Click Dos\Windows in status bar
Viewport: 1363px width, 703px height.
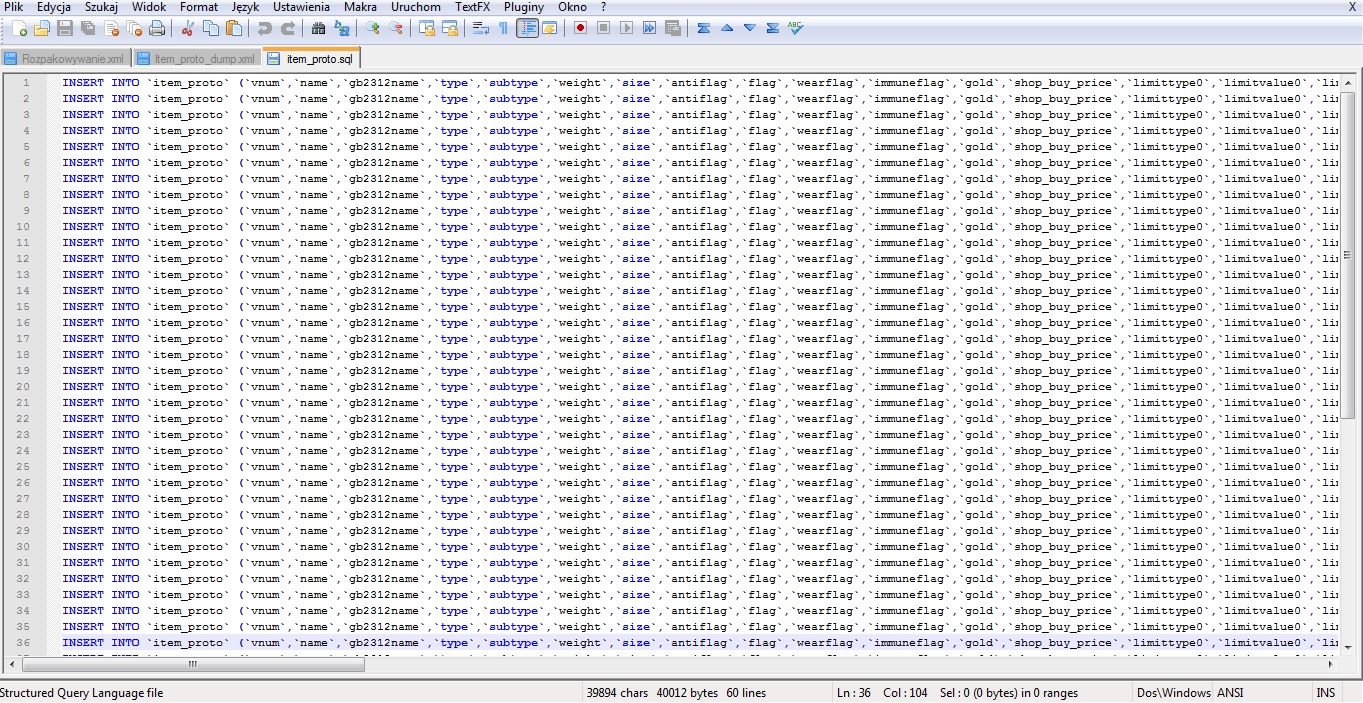tap(1173, 692)
